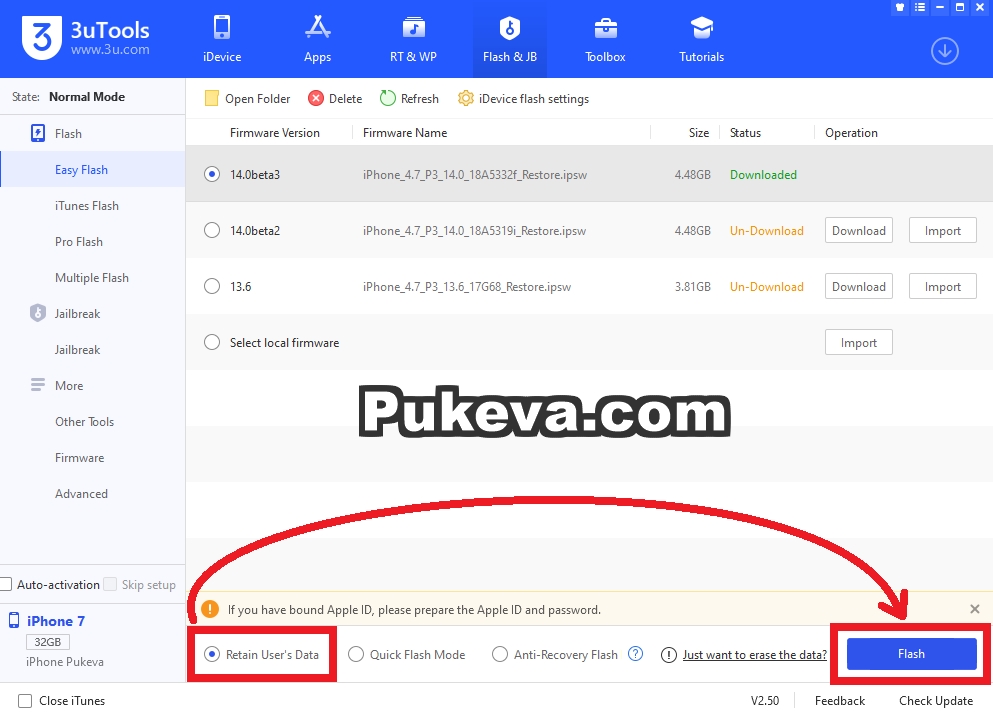Dismiss the Apple ID warning banner
The image size is (993, 716).
[x=975, y=608]
